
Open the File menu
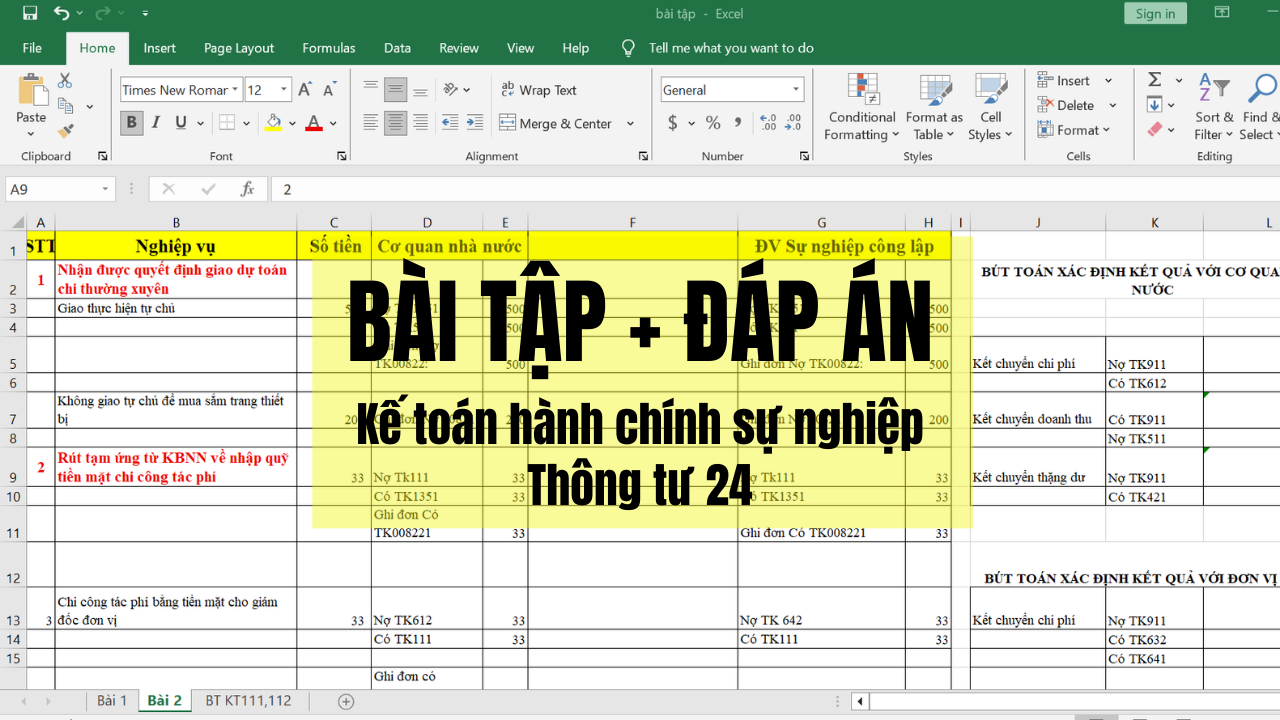(32, 48)
